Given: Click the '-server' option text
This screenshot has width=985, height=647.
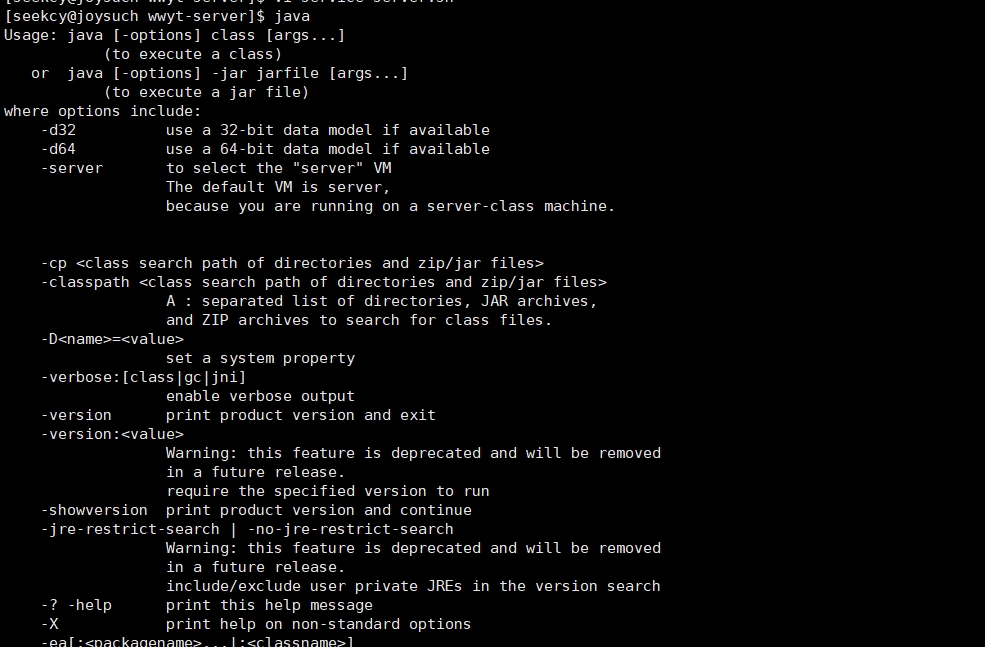Looking at the screenshot, I should (72, 168).
